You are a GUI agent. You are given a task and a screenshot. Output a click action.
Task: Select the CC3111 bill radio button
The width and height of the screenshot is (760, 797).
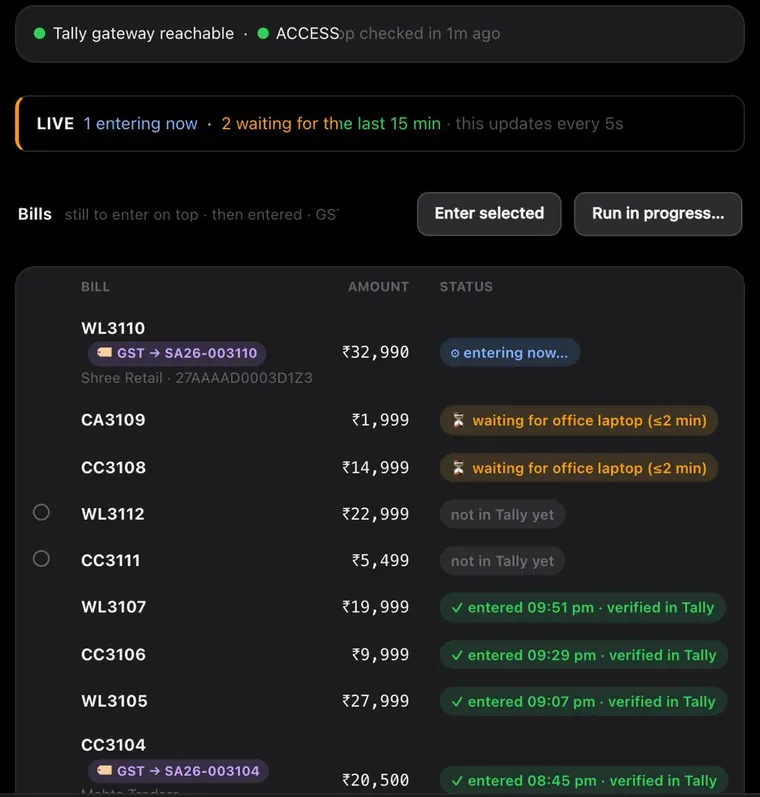pyautogui.click(x=41, y=559)
